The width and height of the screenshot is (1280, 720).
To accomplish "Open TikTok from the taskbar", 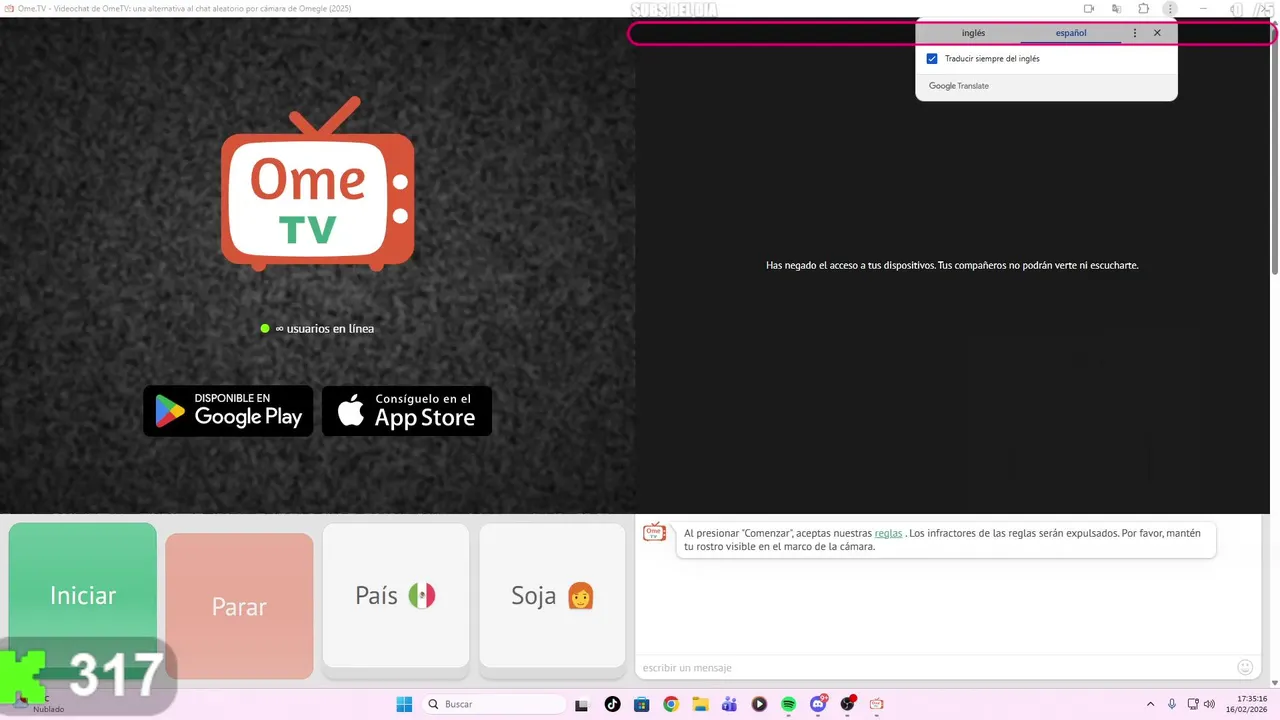I will pyautogui.click(x=613, y=704).
